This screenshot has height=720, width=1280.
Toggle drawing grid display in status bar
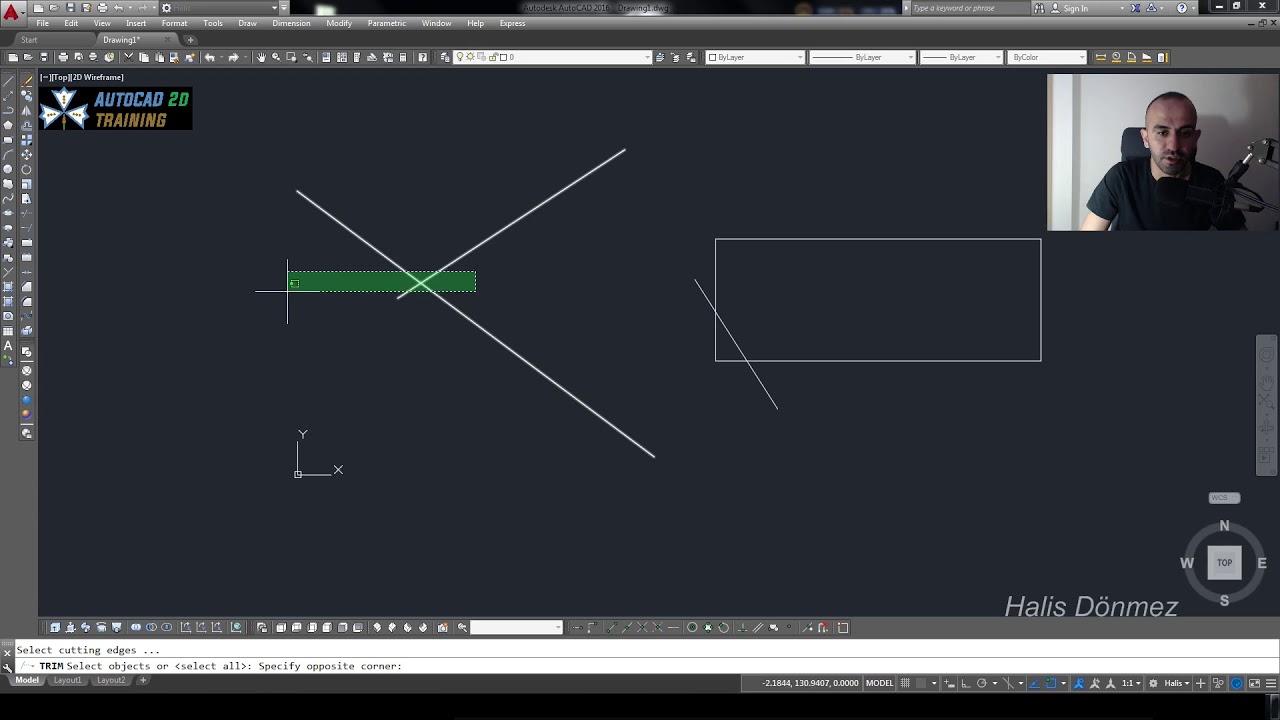(905, 683)
